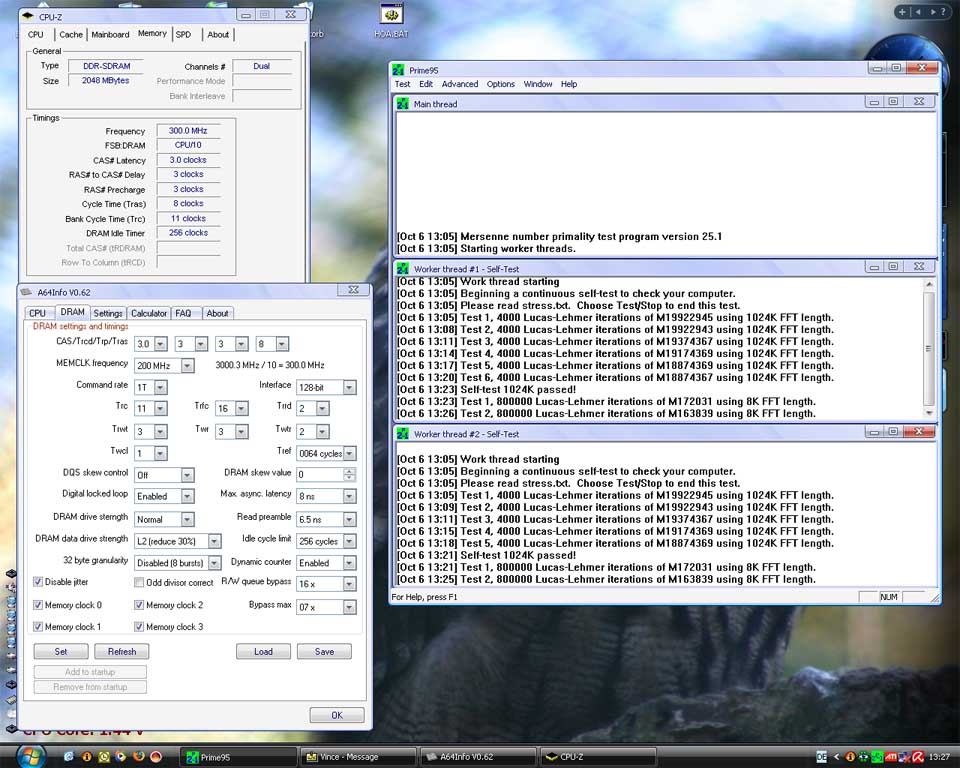The image size is (960, 768).
Task: Click the Worker thread #1 scroll down arrow
Action: [x=929, y=413]
